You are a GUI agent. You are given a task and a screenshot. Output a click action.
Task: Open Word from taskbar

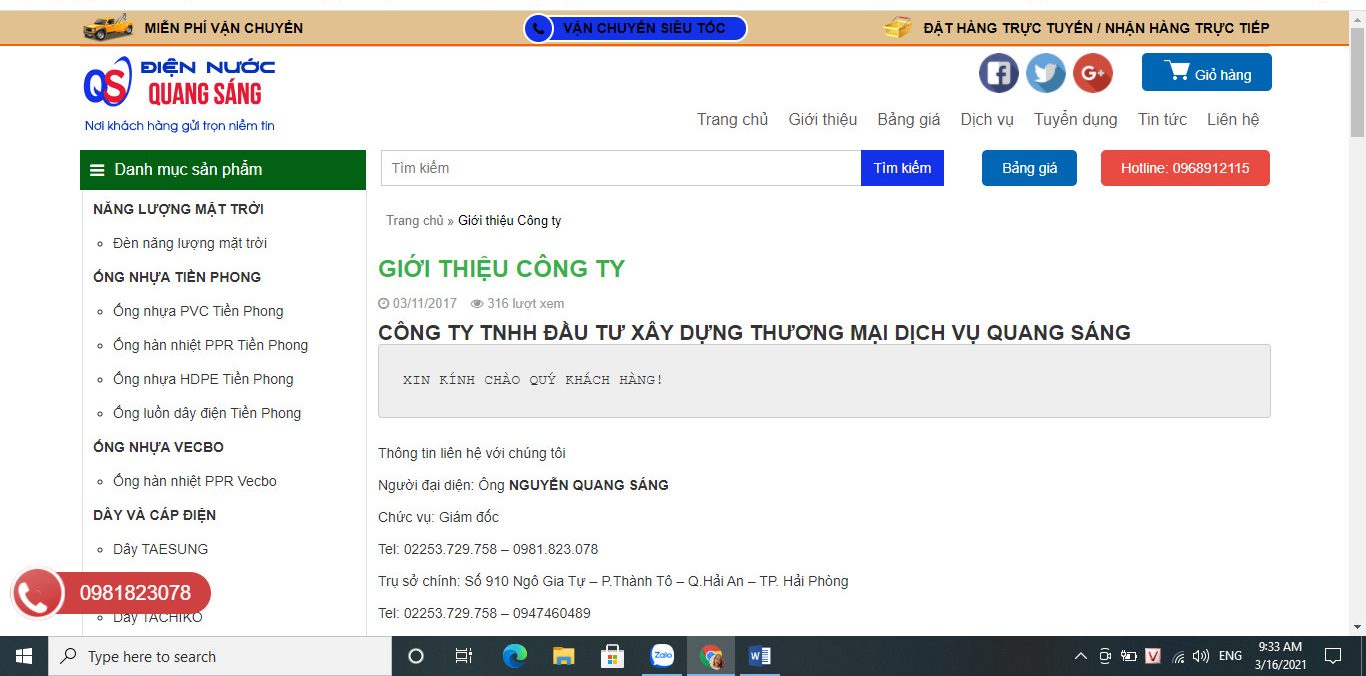tap(760, 656)
